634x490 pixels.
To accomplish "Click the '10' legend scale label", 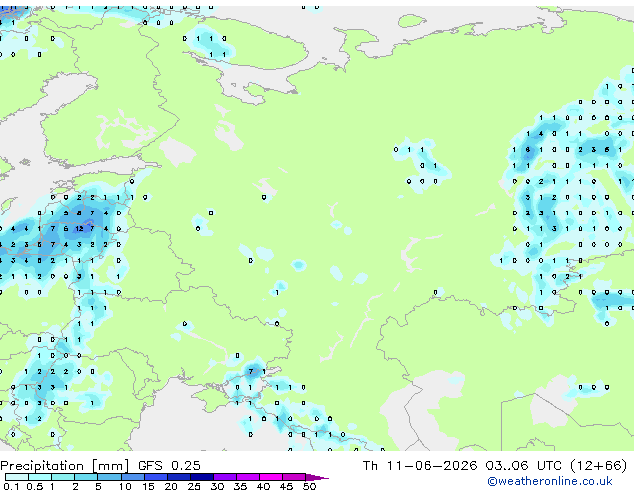I will (125, 486).
